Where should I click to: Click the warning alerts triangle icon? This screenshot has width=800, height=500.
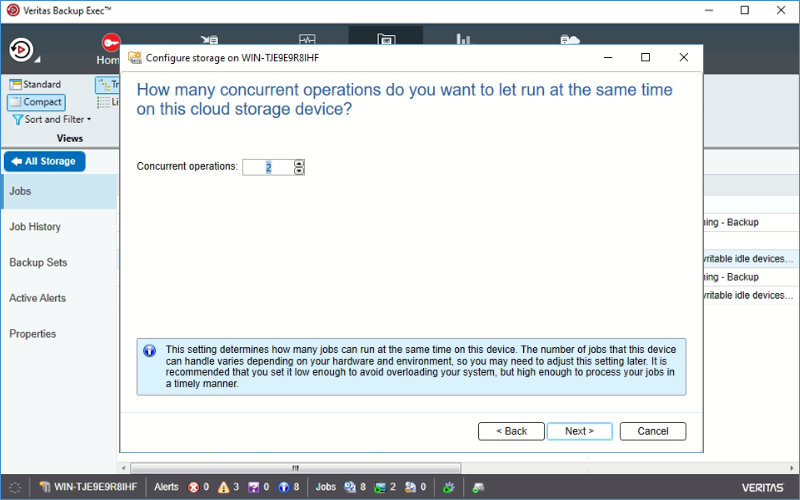point(223,487)
